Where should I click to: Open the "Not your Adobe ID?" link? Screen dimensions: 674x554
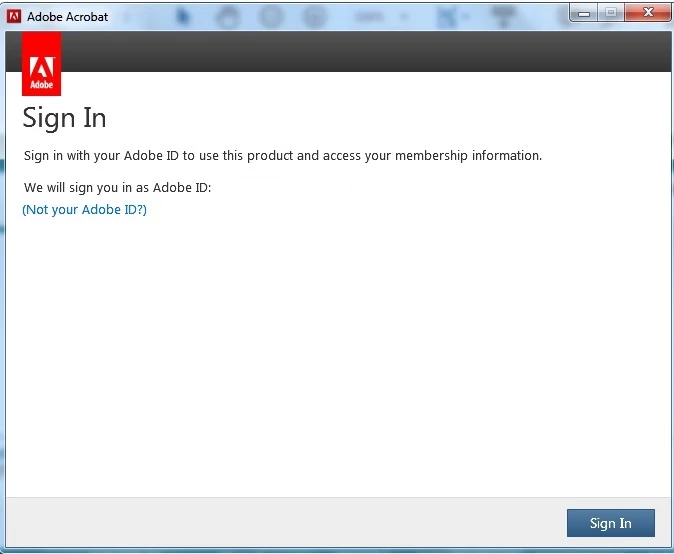tap(84, 210)
